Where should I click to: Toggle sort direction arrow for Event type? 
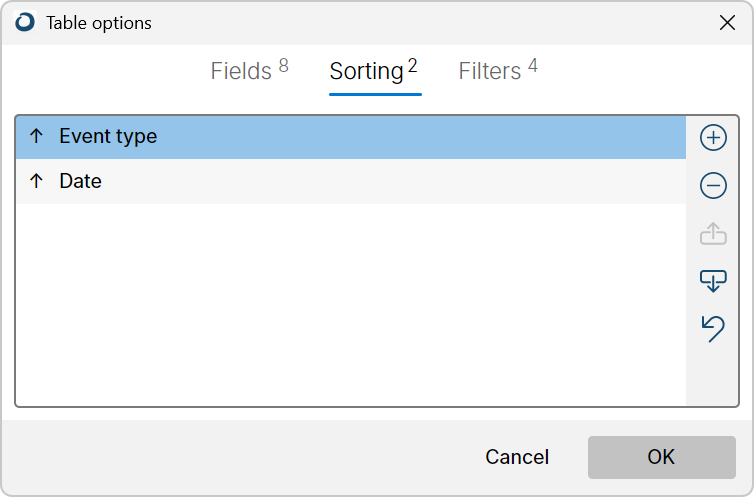36,136
